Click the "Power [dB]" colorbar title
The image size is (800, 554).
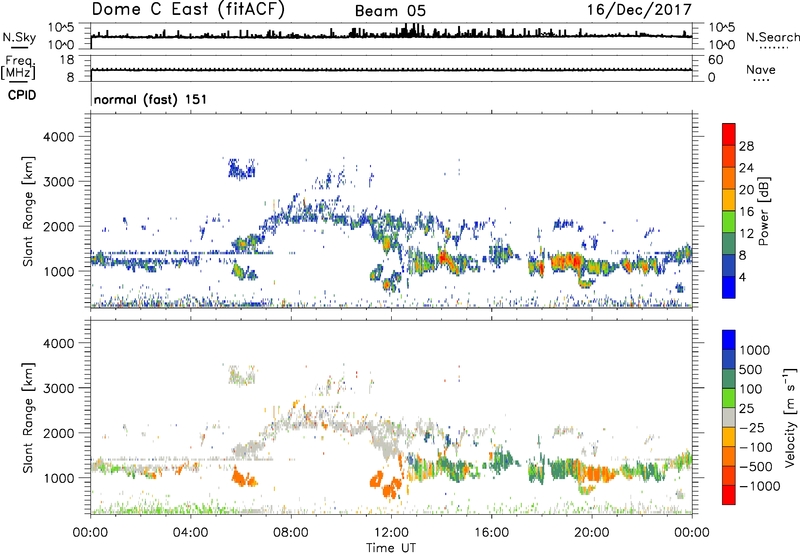tap(764, 211)
